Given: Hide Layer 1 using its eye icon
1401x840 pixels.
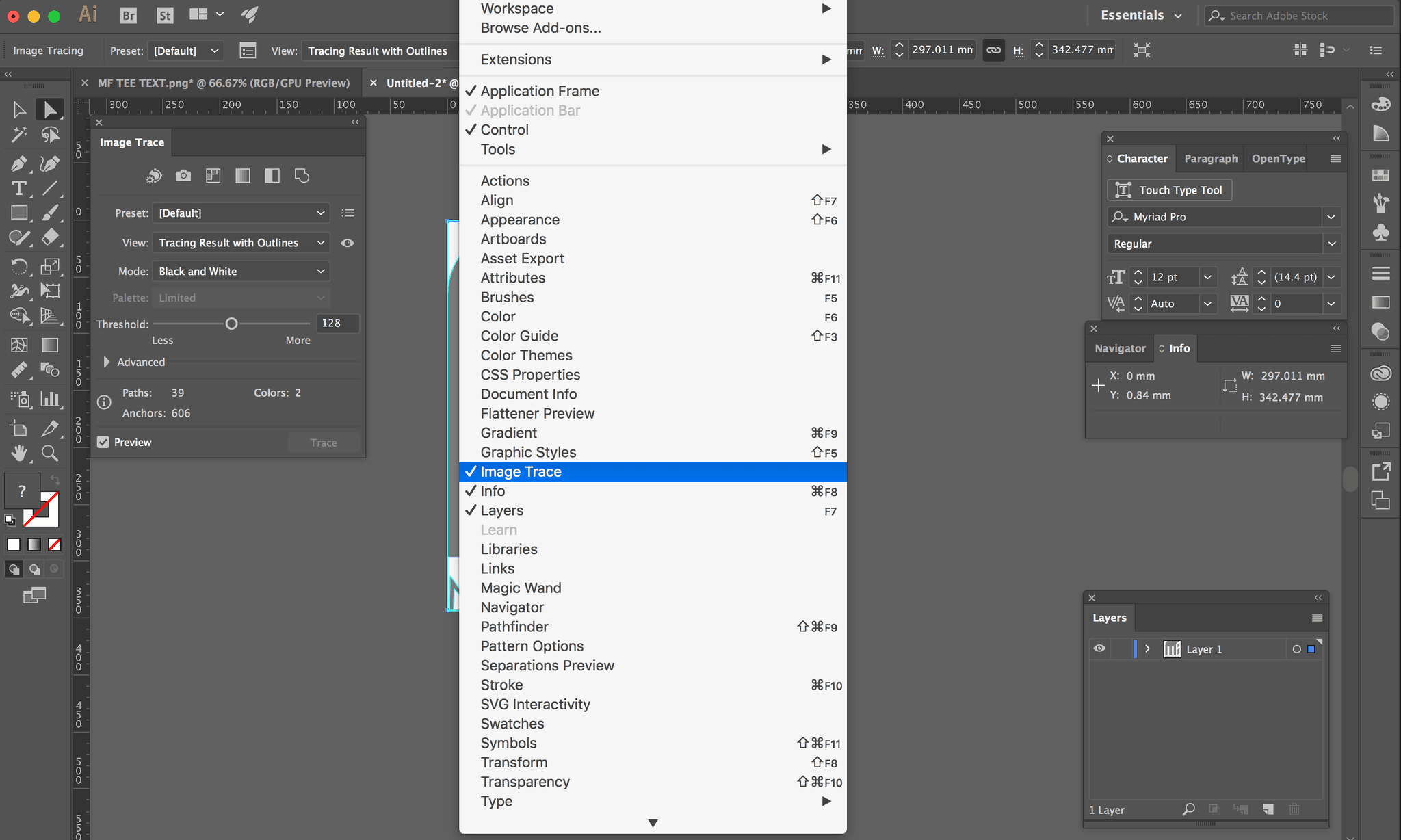Looking at the screenshot, I should (x=1099, y=648).
